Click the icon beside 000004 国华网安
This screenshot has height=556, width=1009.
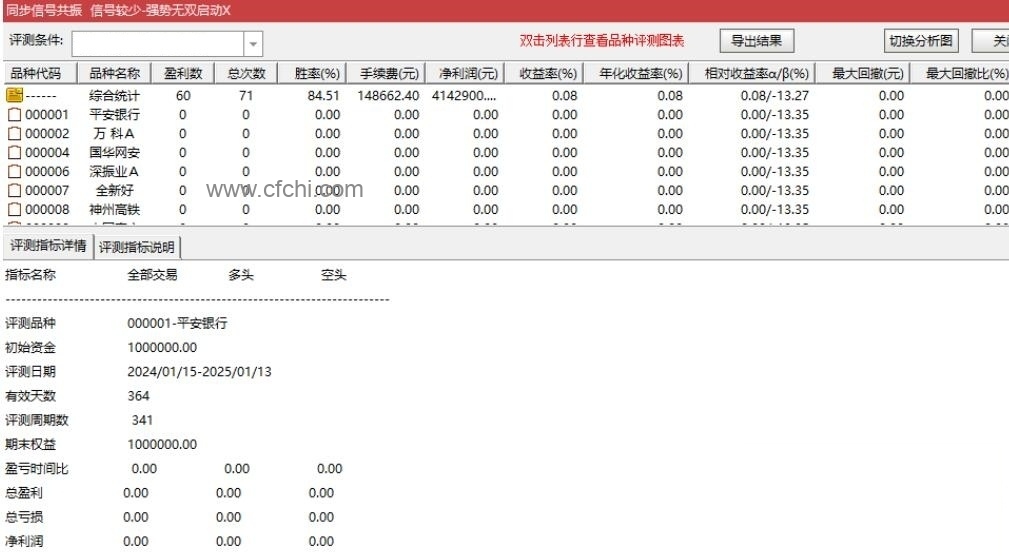[14, 153]
